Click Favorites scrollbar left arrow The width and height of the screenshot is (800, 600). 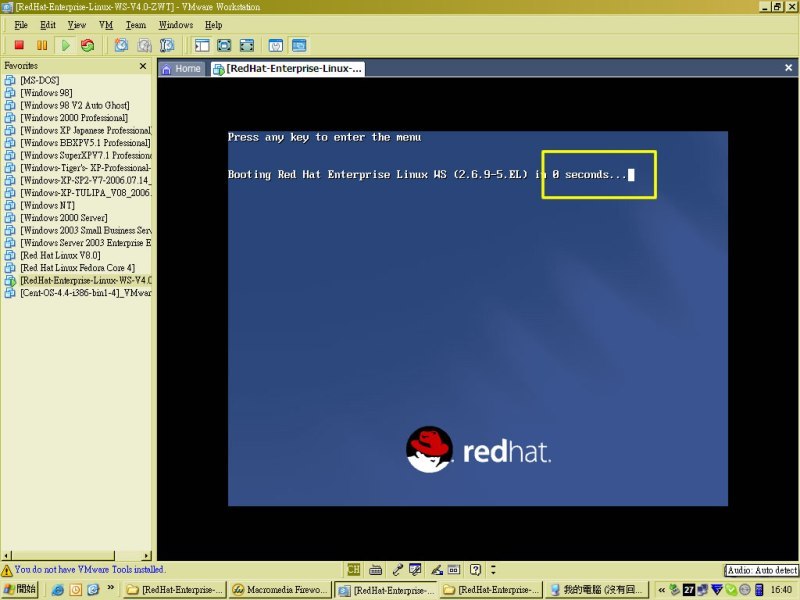(7, 555)
